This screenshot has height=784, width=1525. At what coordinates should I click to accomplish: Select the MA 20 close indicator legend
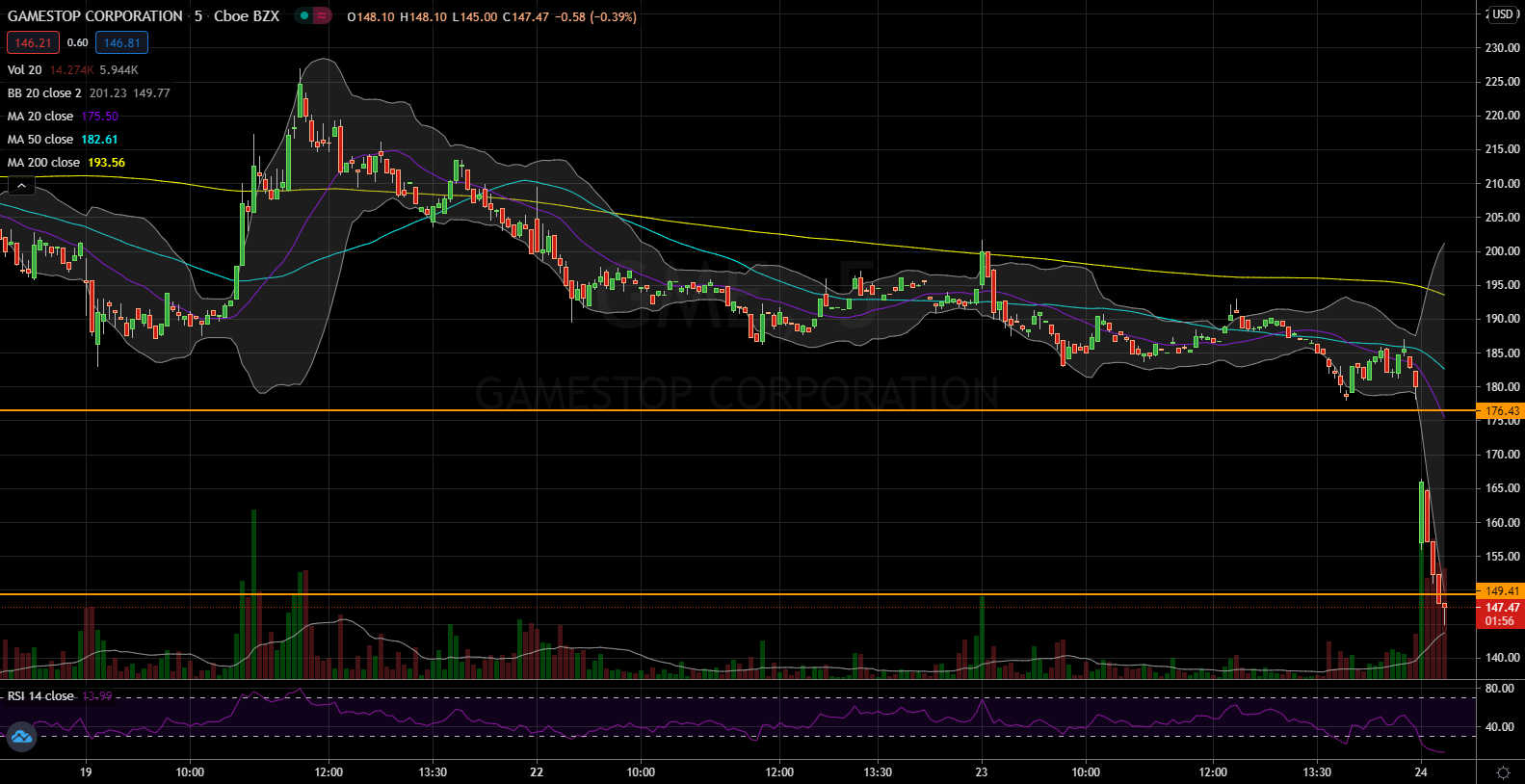tap(40, 117)
